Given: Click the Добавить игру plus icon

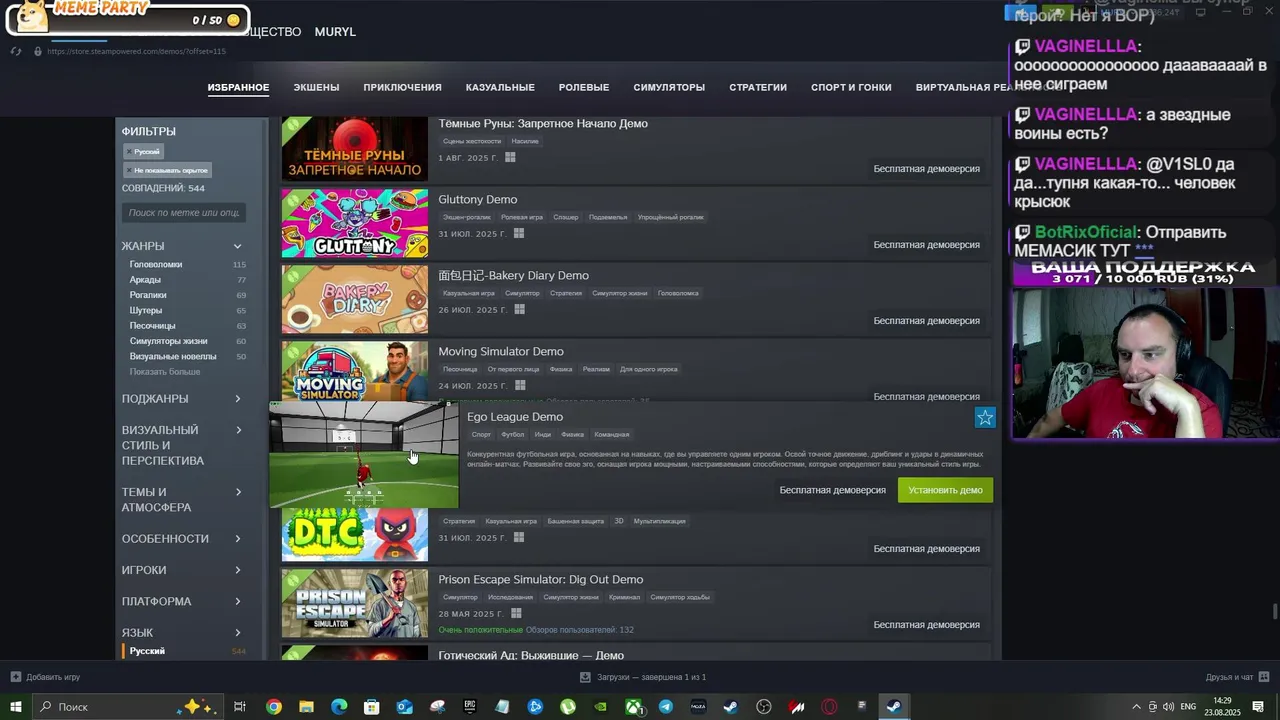Looking at the screenshot, I should click(x=15, y=677).
